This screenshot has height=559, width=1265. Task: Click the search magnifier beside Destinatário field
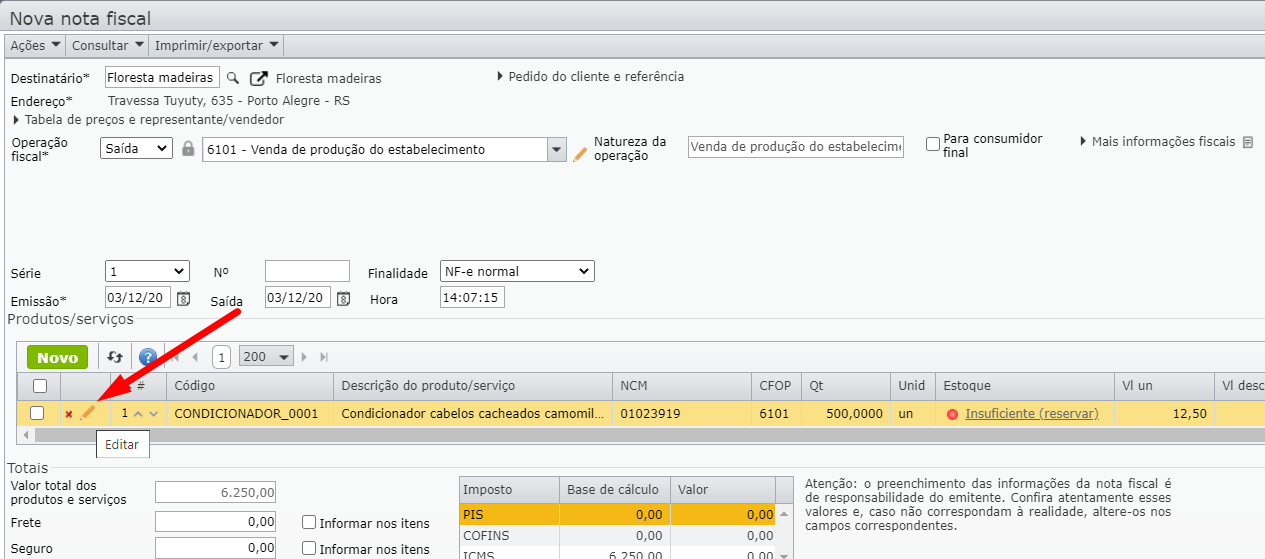click(233, 78)
